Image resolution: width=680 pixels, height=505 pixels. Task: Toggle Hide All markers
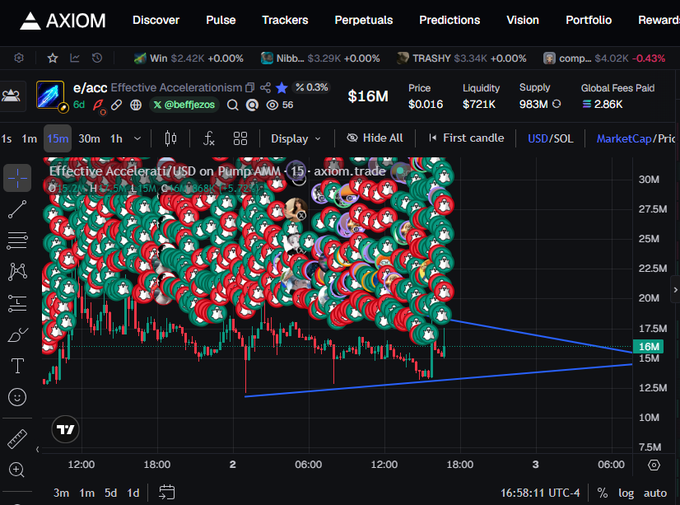point(375,138)
